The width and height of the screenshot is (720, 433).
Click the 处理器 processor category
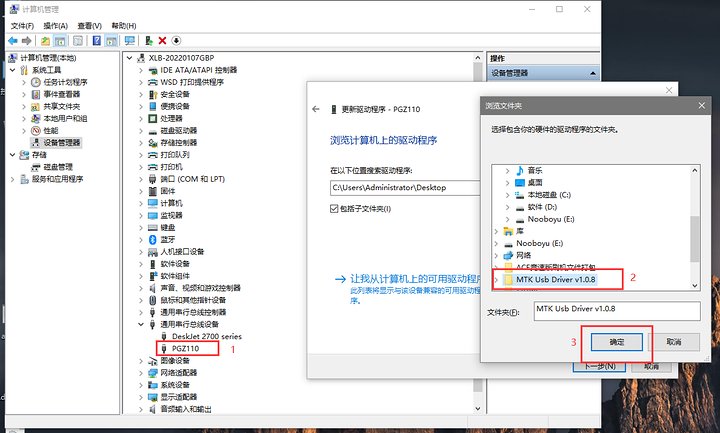point(171,118)
